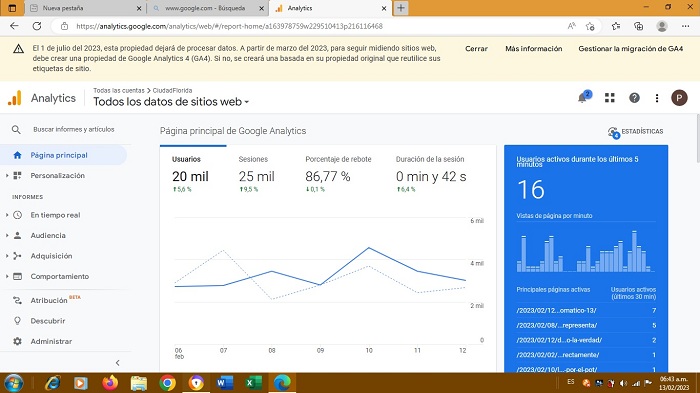Image resolution: width=700 pixels, height=393 pixels.
Task: Click the read aloud icon in address bar
Action: point(571,26)
